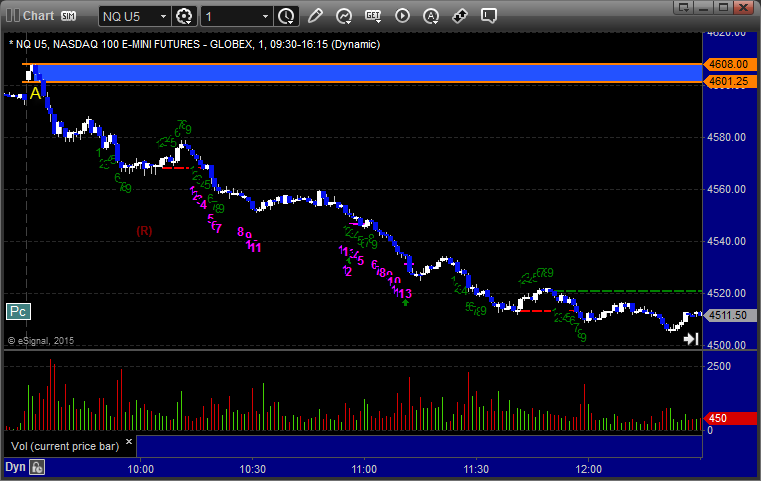Click the circled A icon in toolbar
Image resolution: width=761 pixels, height=481 pixels.
pyautogui.click(x=431, y=16)
